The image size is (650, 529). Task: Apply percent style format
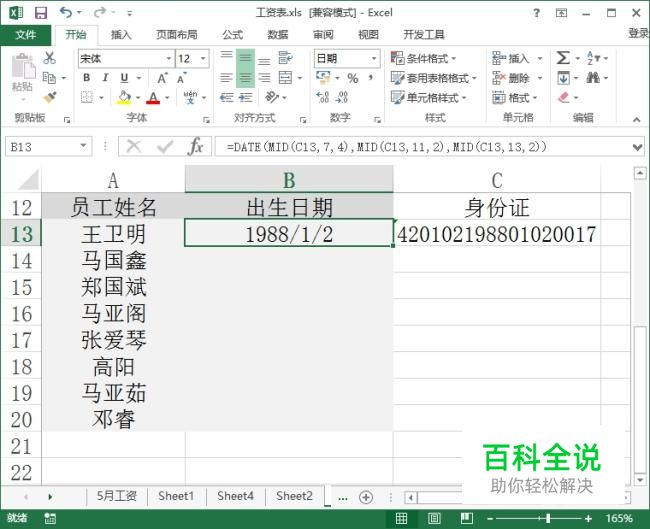(x=353, y=78)
